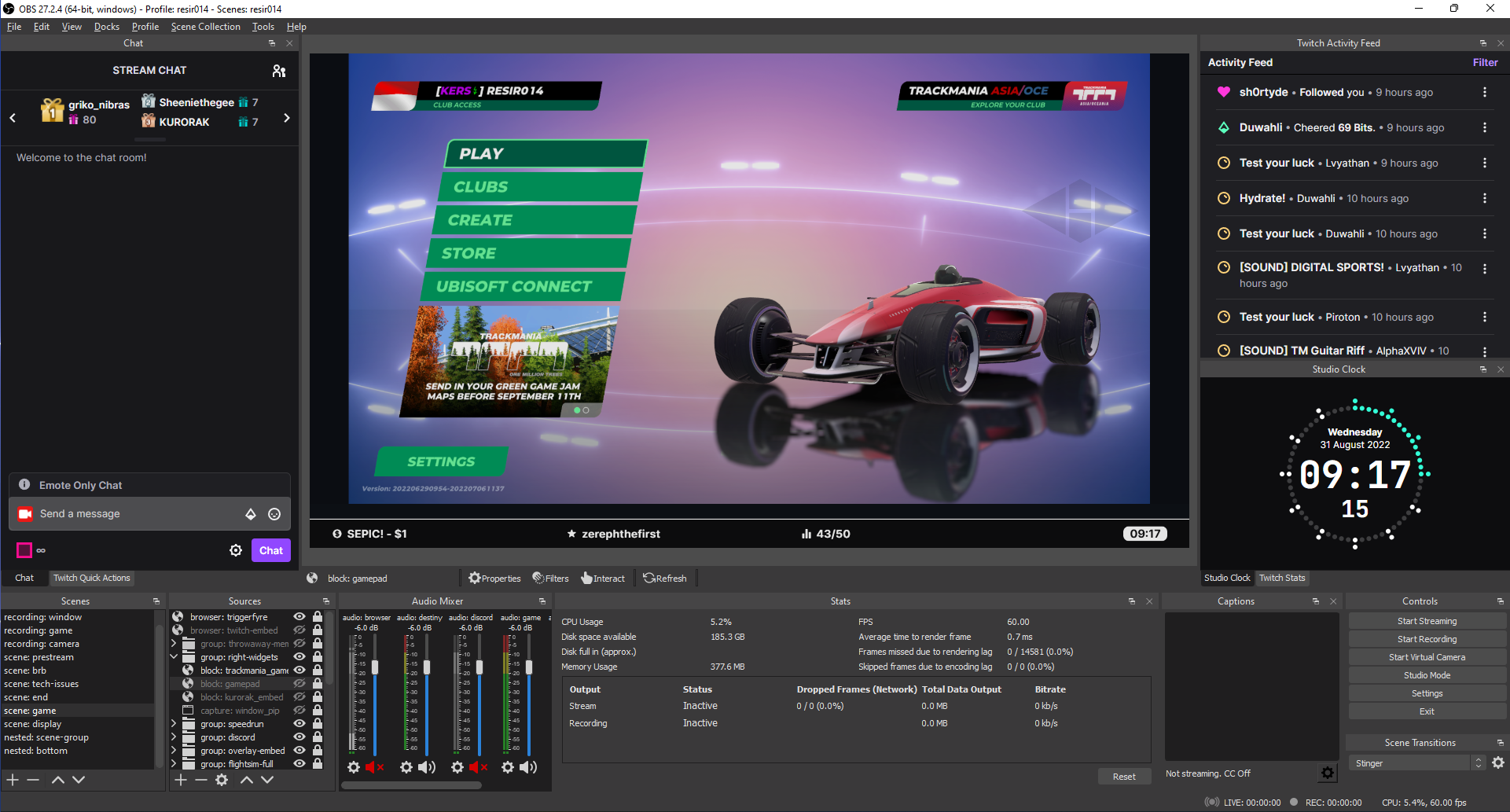Image resolution: width=1510 pixels, height=812 pixels.
Task: Move selected source down arrow
Action: point(267,780)
